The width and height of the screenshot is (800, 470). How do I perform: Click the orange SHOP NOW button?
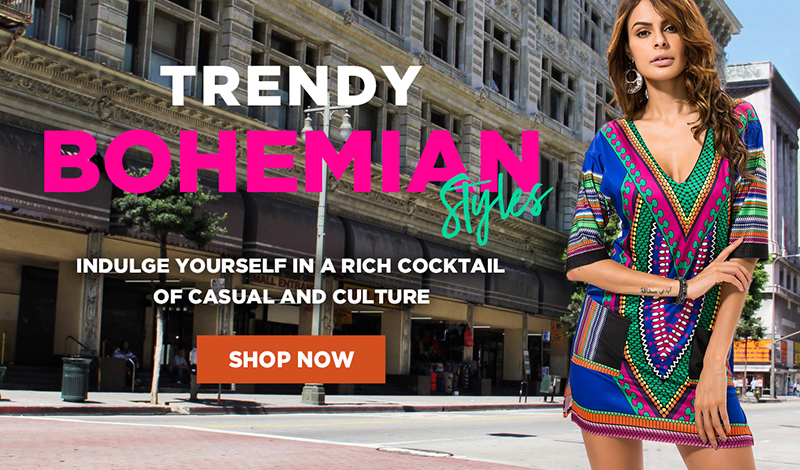tap(291, 359)
